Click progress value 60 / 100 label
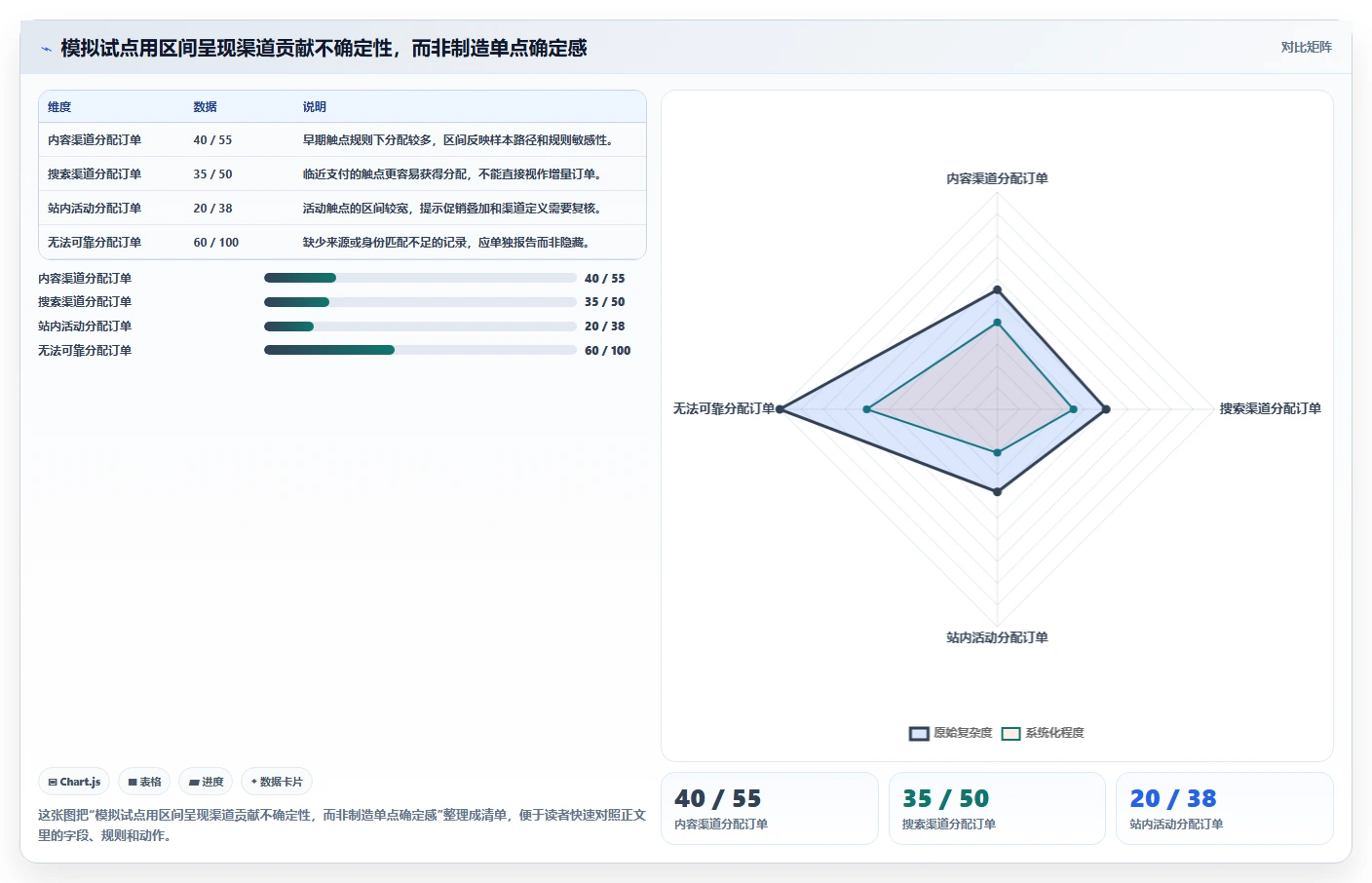This screenshot has width=1372, height=883. 607,351
